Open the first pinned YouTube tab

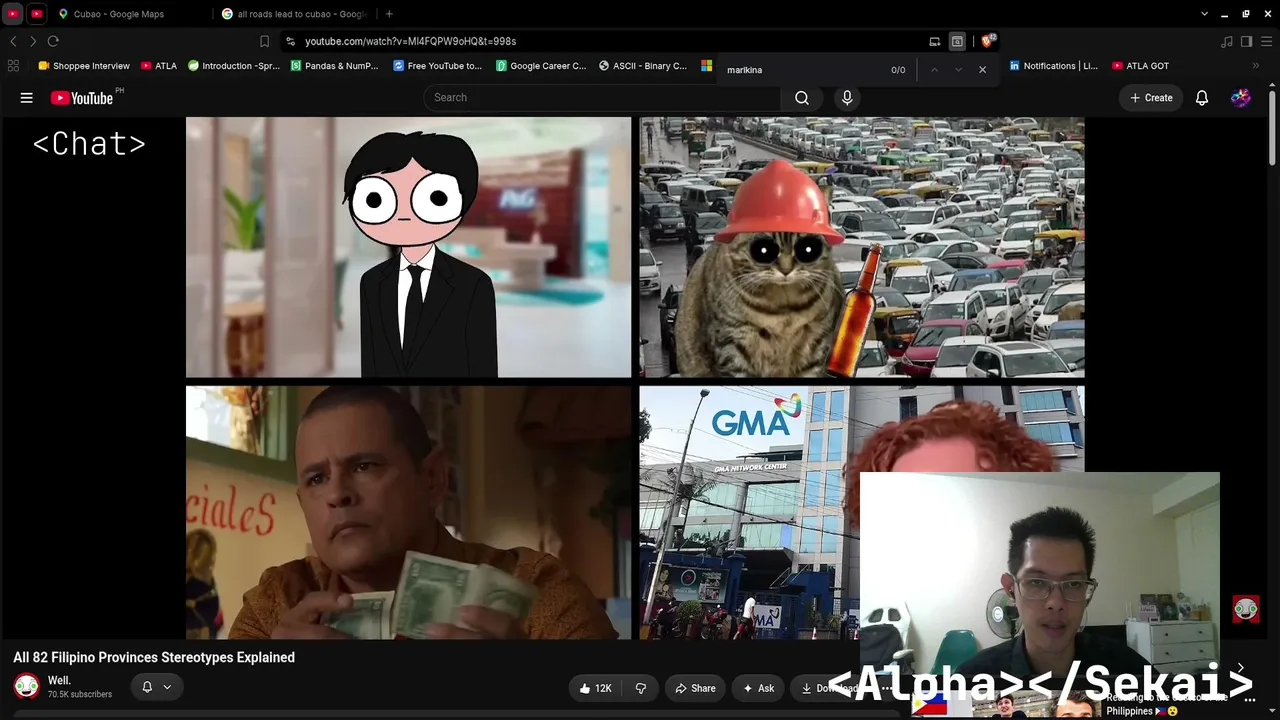point(13,14)
